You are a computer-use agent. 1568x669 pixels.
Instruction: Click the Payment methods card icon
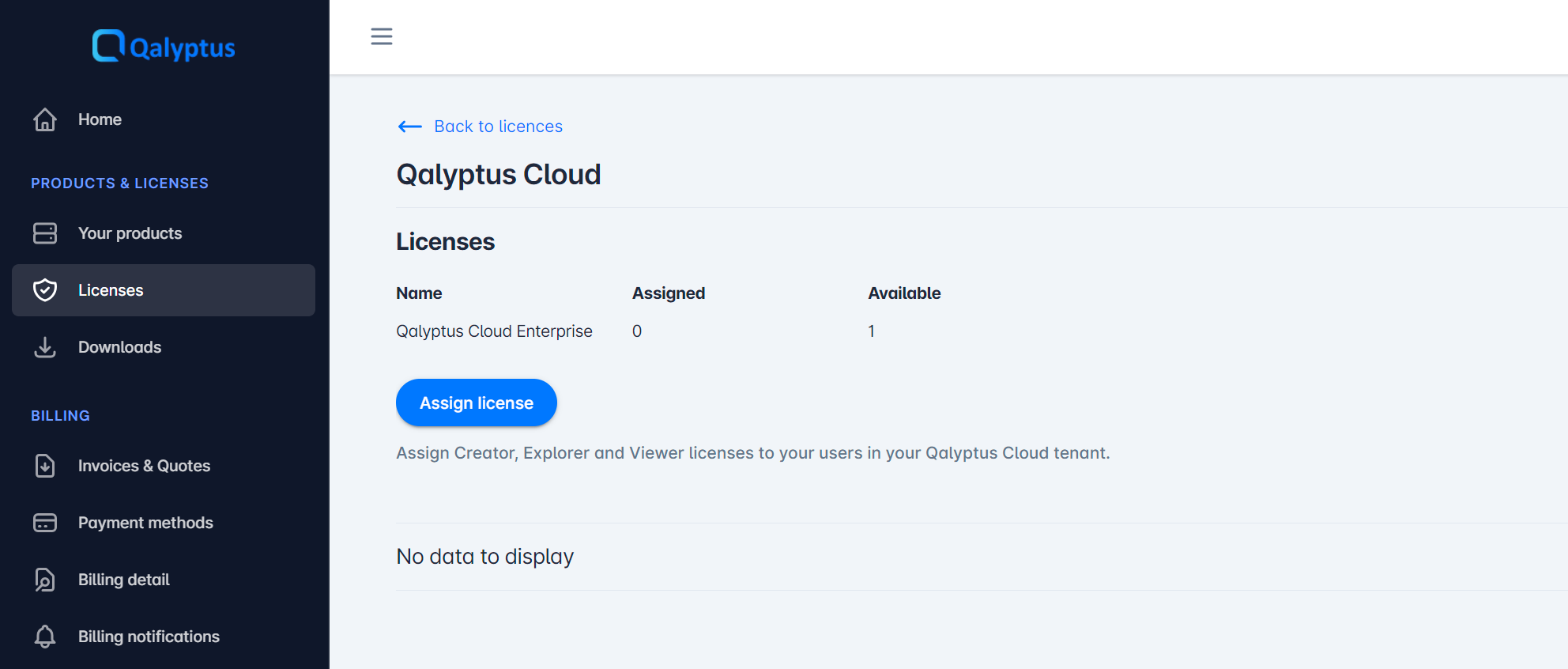(x=45, y=523)
